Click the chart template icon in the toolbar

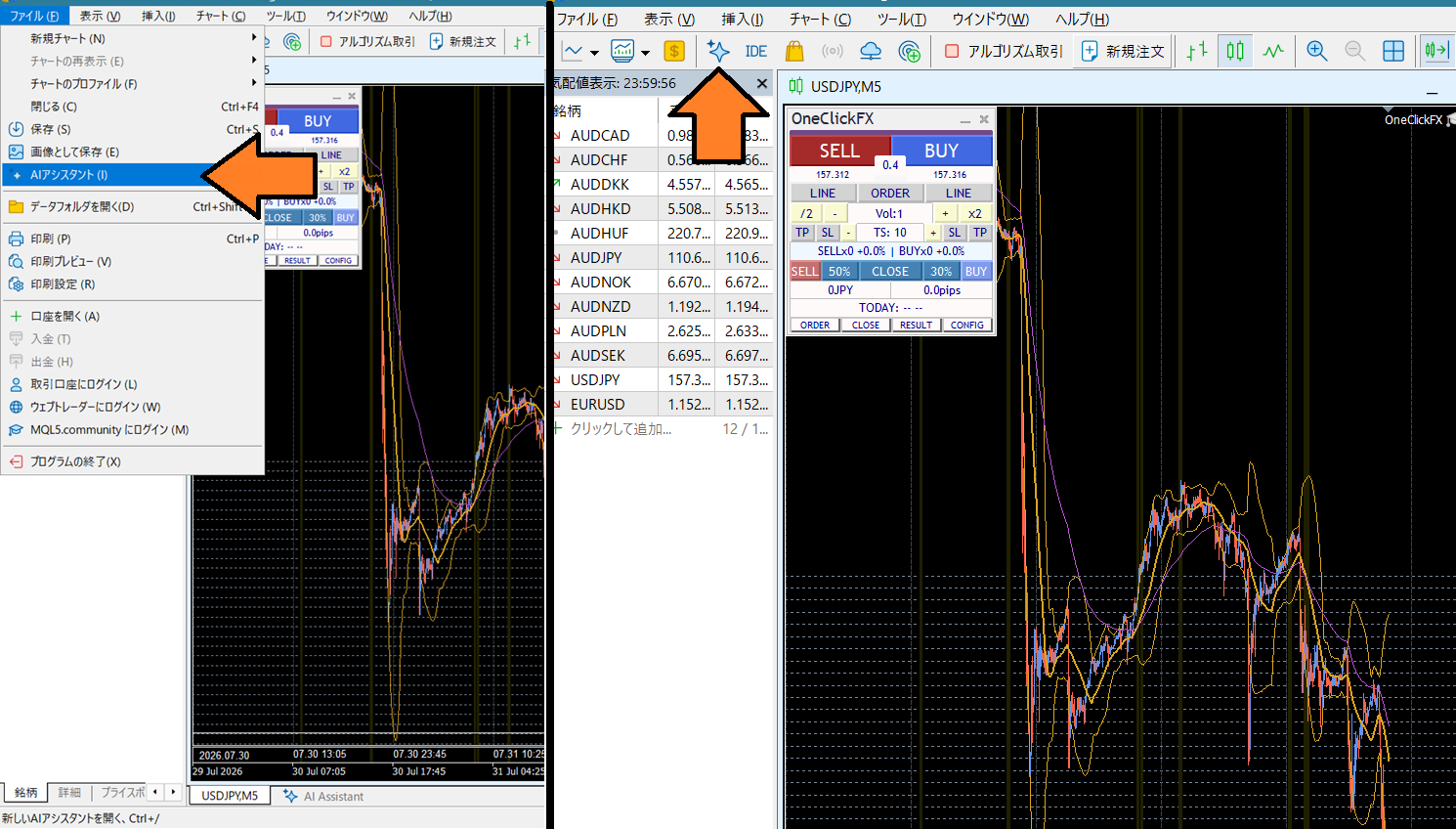point(622,51)
